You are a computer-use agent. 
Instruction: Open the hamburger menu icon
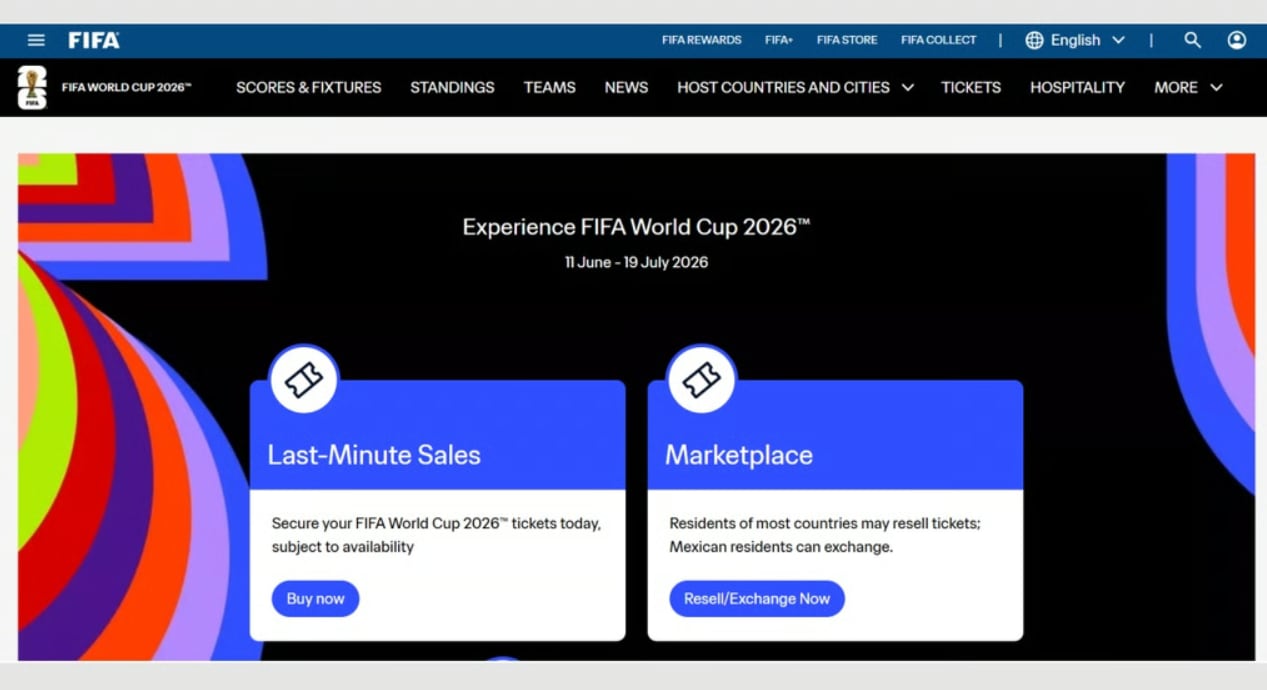pyautogui.click(x=36, y=40)
